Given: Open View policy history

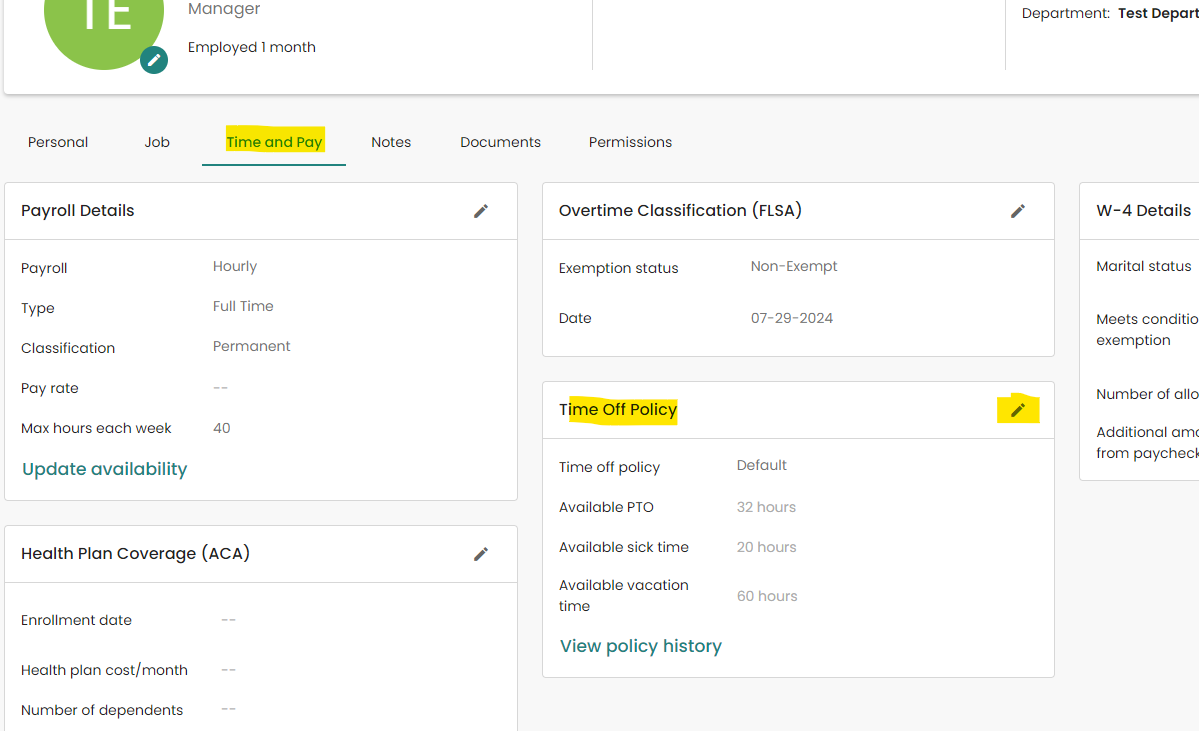Looking at the screenshot, I should pos(640,646).
